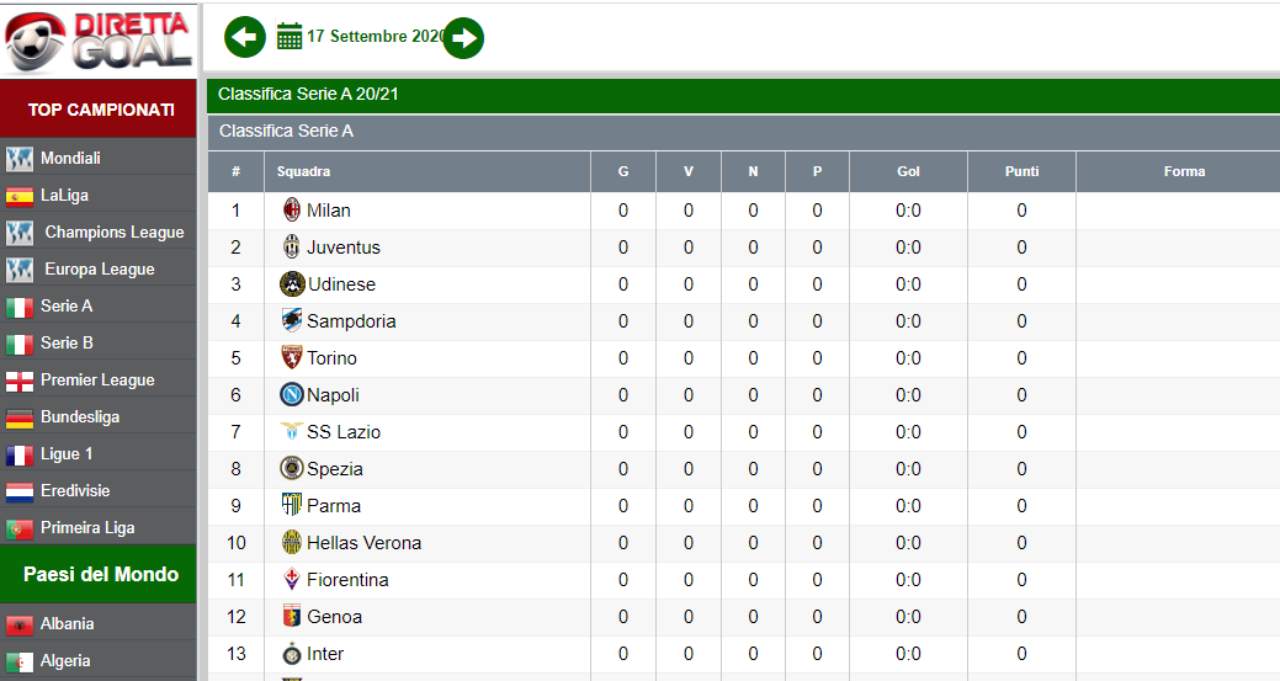Click the Torino team crest
The height and width of the screenshot is (681, 1280).
click(x=292, y=358)
